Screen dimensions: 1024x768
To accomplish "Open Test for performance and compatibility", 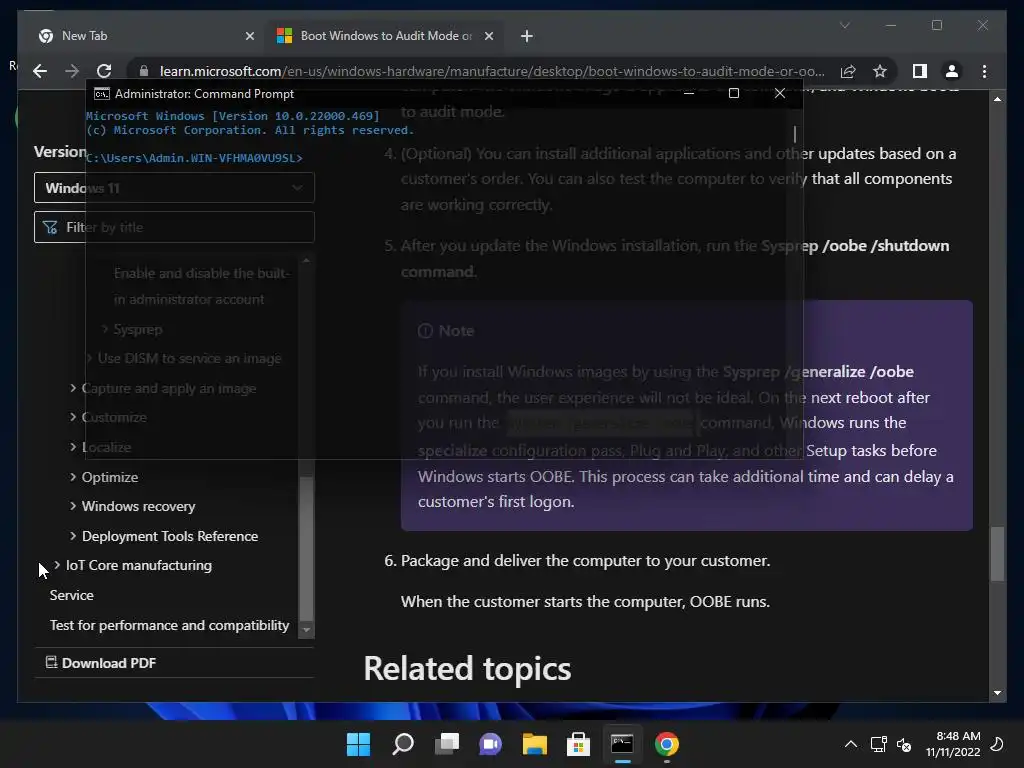I will click(169, 625).
